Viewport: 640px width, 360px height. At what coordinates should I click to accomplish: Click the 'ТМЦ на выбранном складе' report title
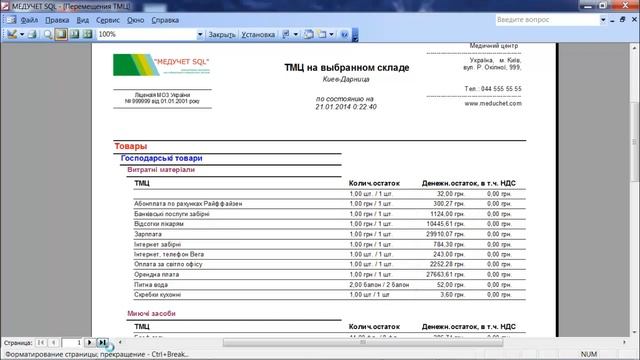coord(347,68)
